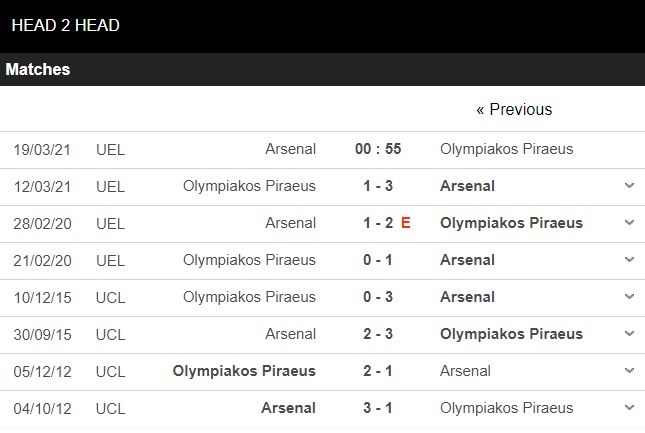Screen dimensions: 645x433
Task: Click the 2 - 3 score on 30/09/15
Action: [378, 334]
